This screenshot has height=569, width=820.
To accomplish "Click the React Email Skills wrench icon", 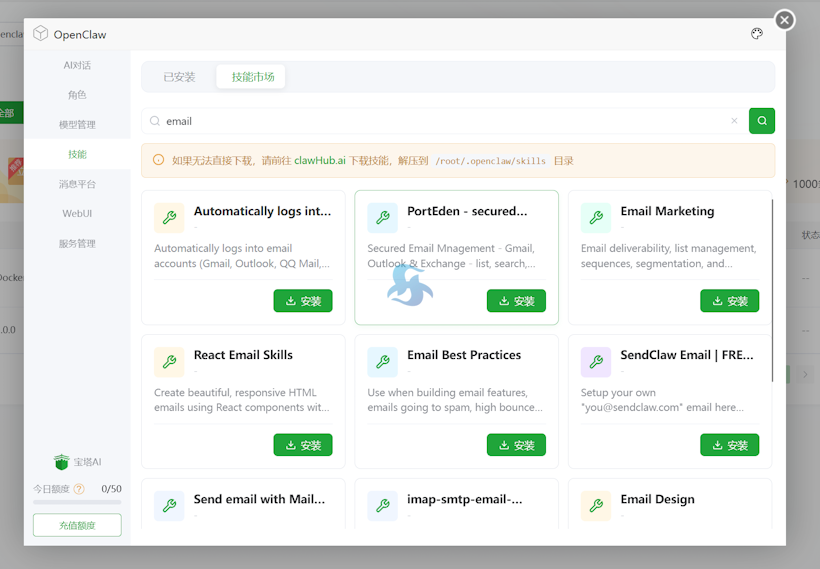I will tap(169, 362).
